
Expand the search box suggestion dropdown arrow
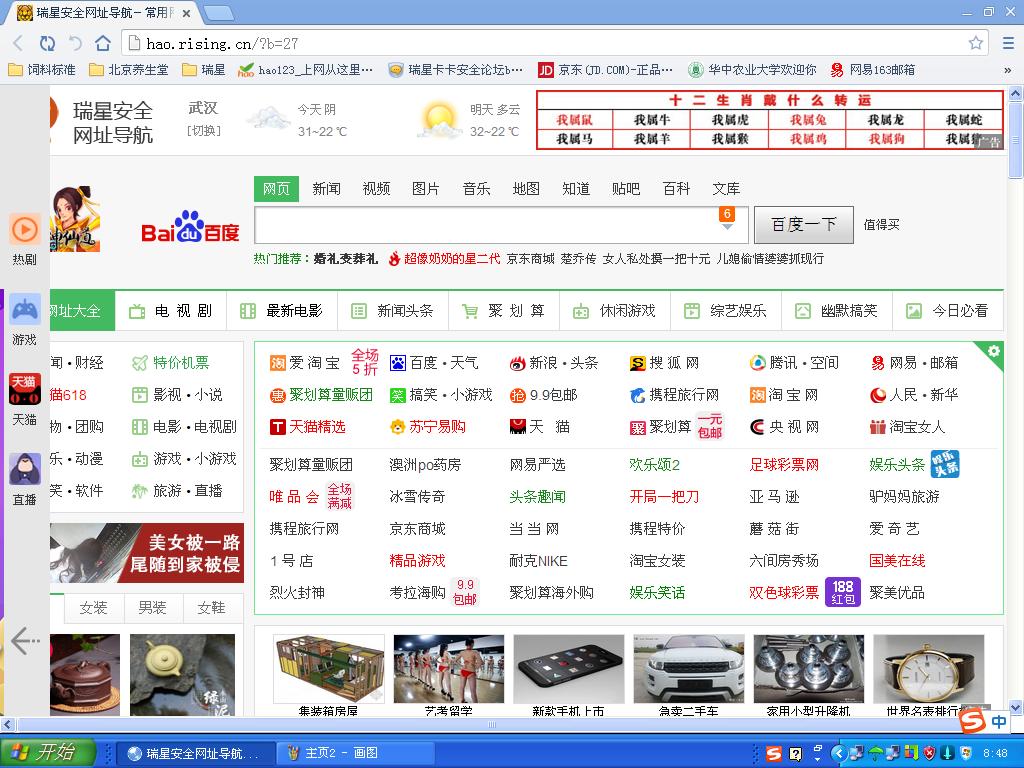[x=727, y=227]
